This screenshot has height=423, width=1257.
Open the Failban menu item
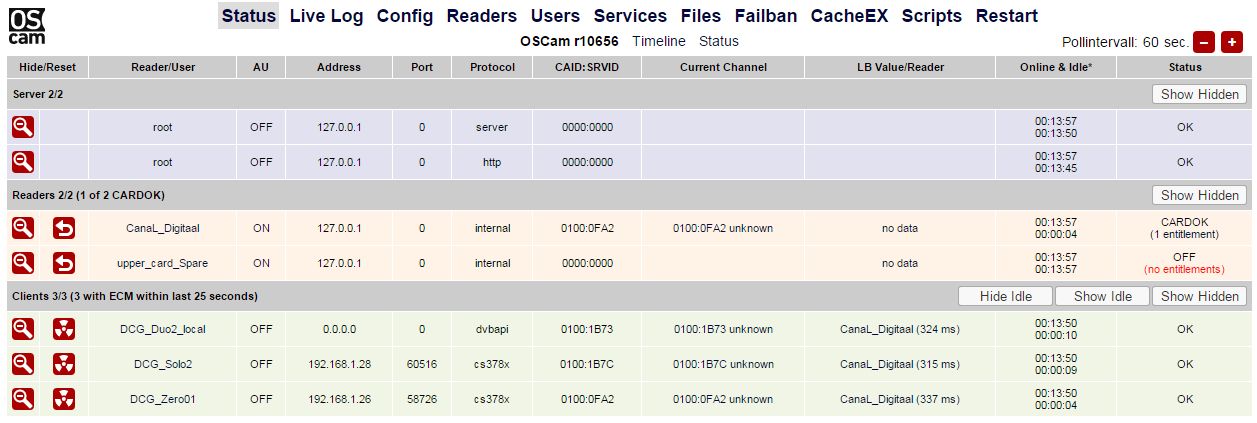765,16
